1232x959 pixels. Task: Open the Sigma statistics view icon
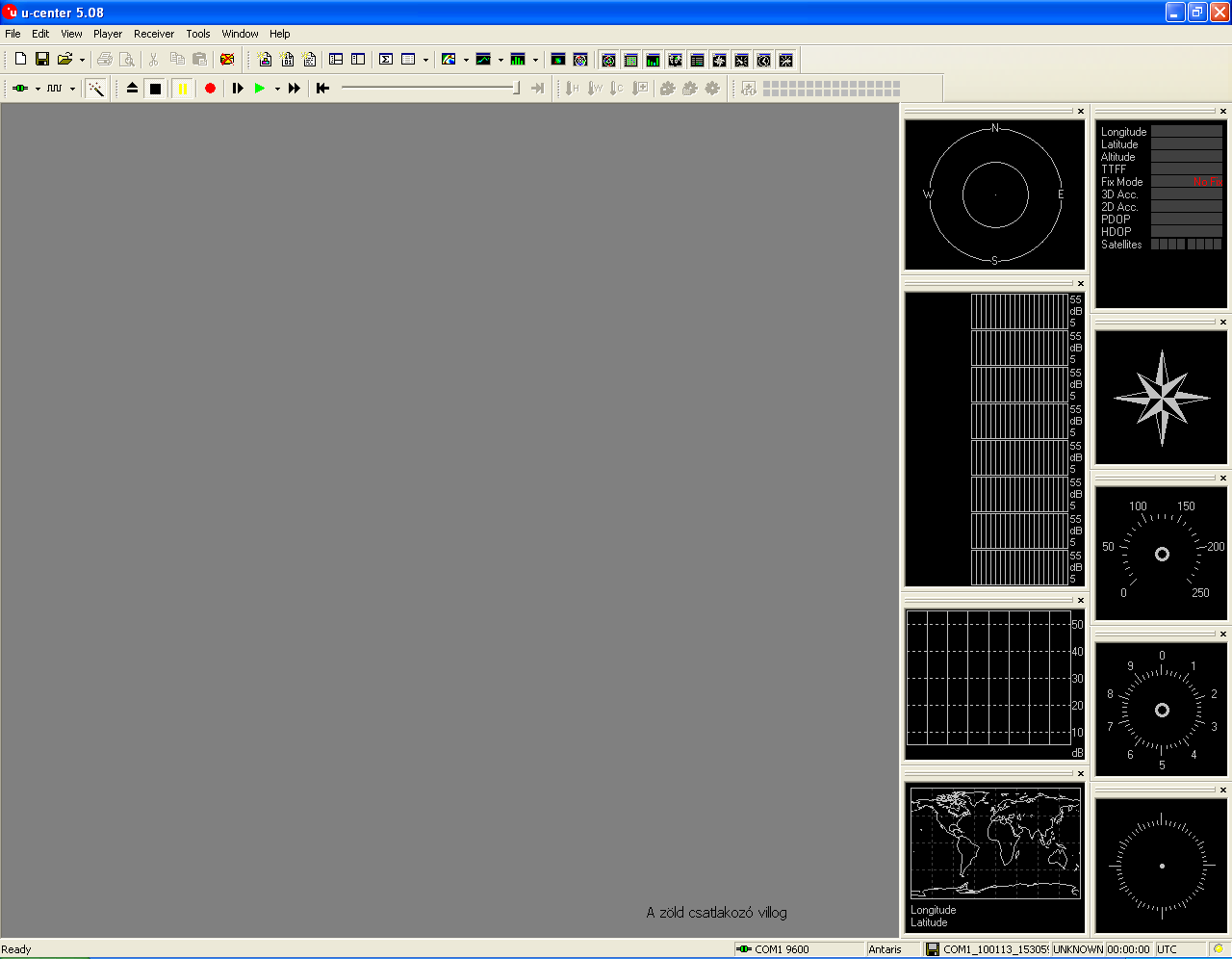pyautogui.click(x=386, y=60)
